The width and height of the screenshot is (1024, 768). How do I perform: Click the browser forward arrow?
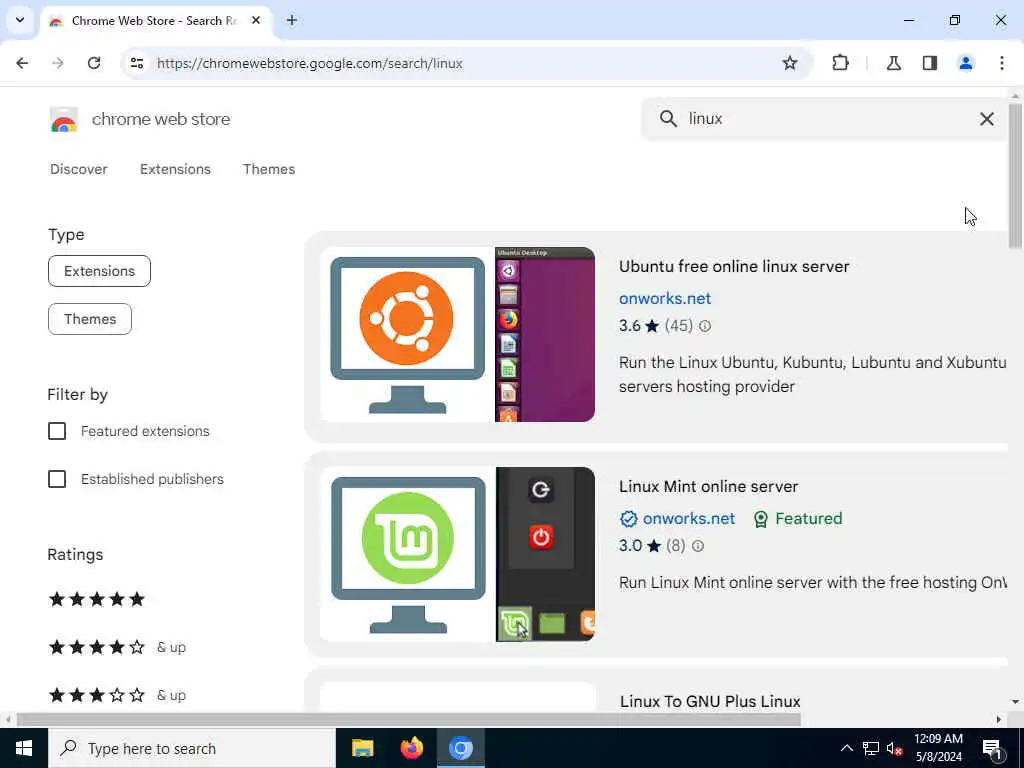(58, 63)
